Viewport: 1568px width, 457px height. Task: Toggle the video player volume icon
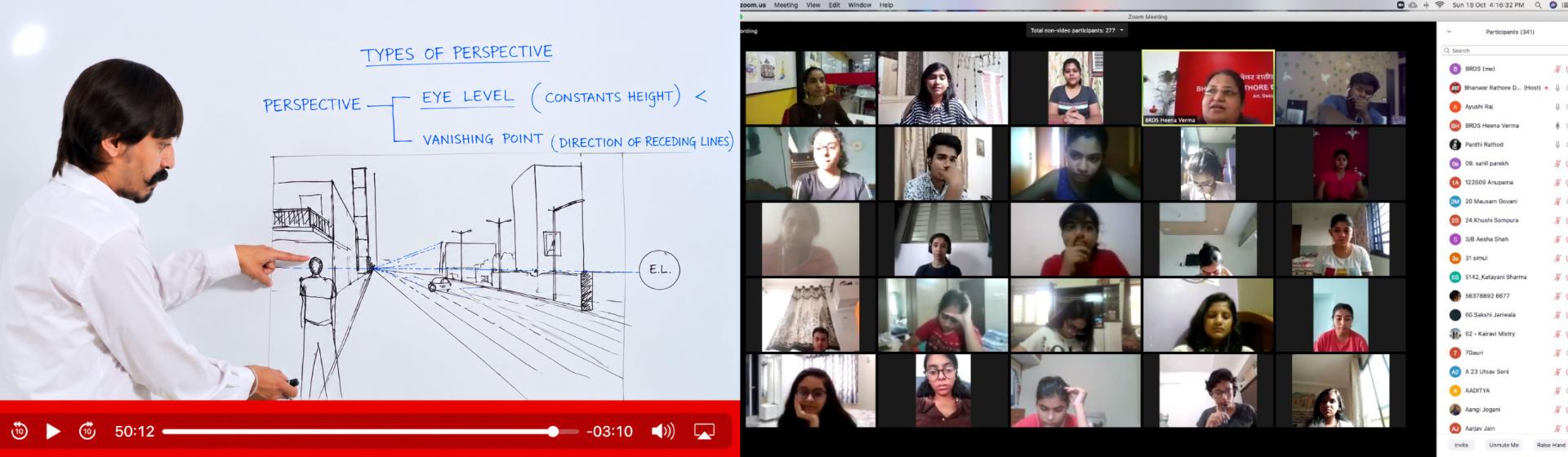(663, 431)
